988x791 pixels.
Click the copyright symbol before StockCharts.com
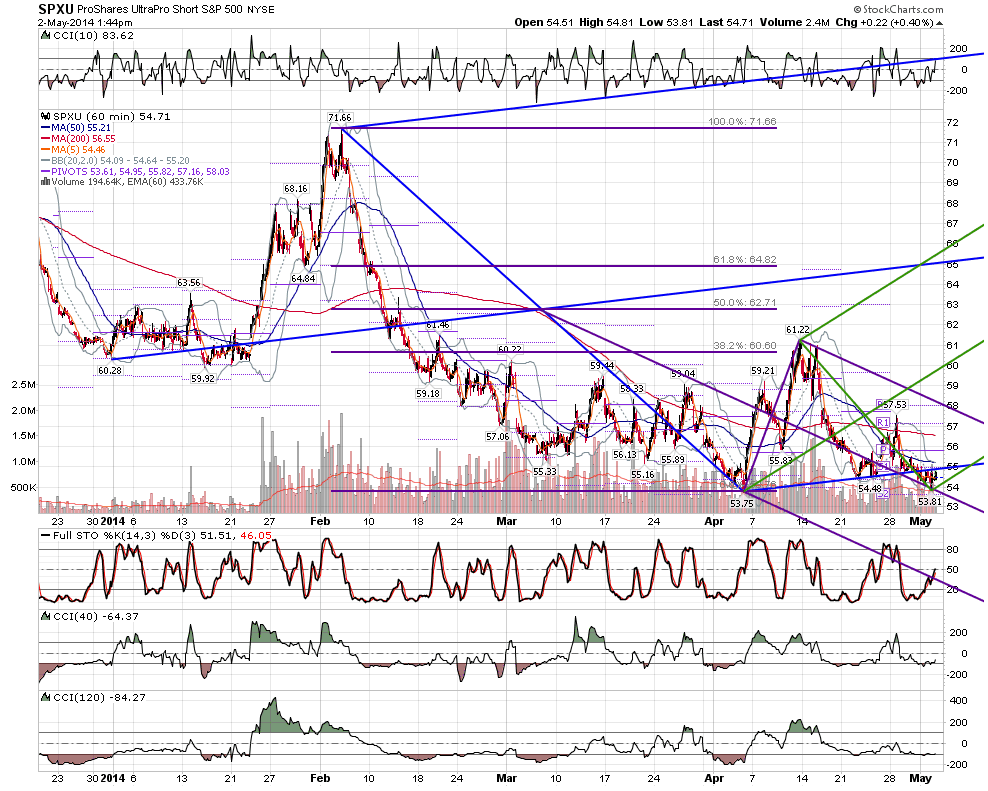coord(858,9)
